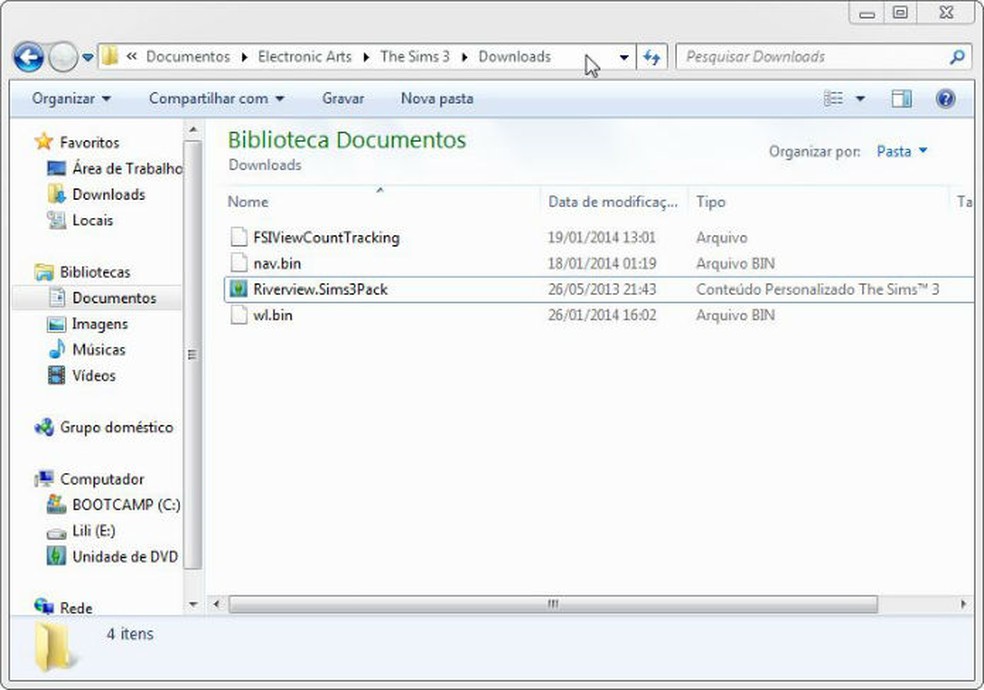Open the Organizar dropdown menu

click(71, 98)
